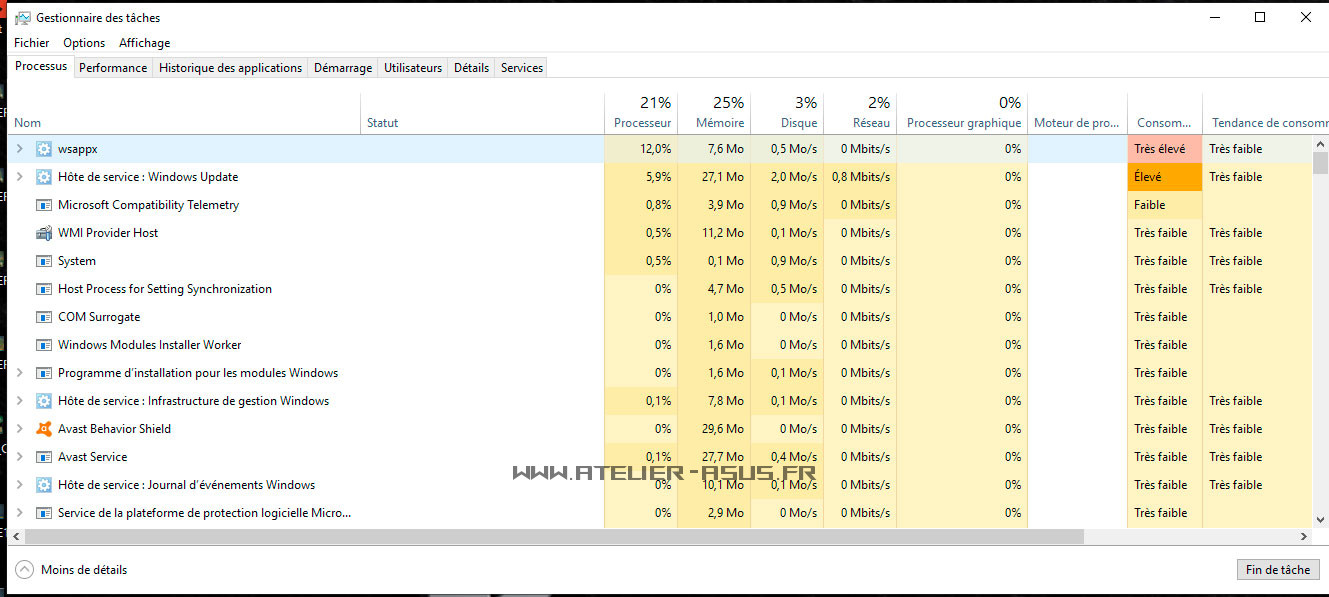Image resolution: width=1329 pixels, height=597 pixels.
Task: Click the Journal d'événements Windows gear icon
Action: [43, 485]
